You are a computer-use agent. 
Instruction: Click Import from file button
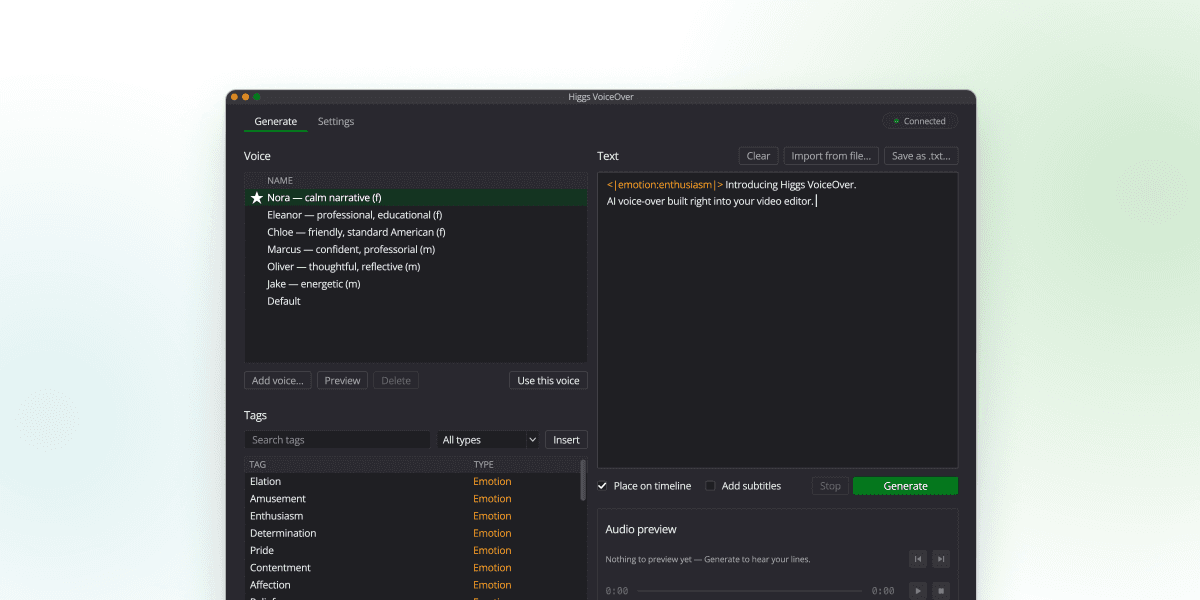click(831, 156)
